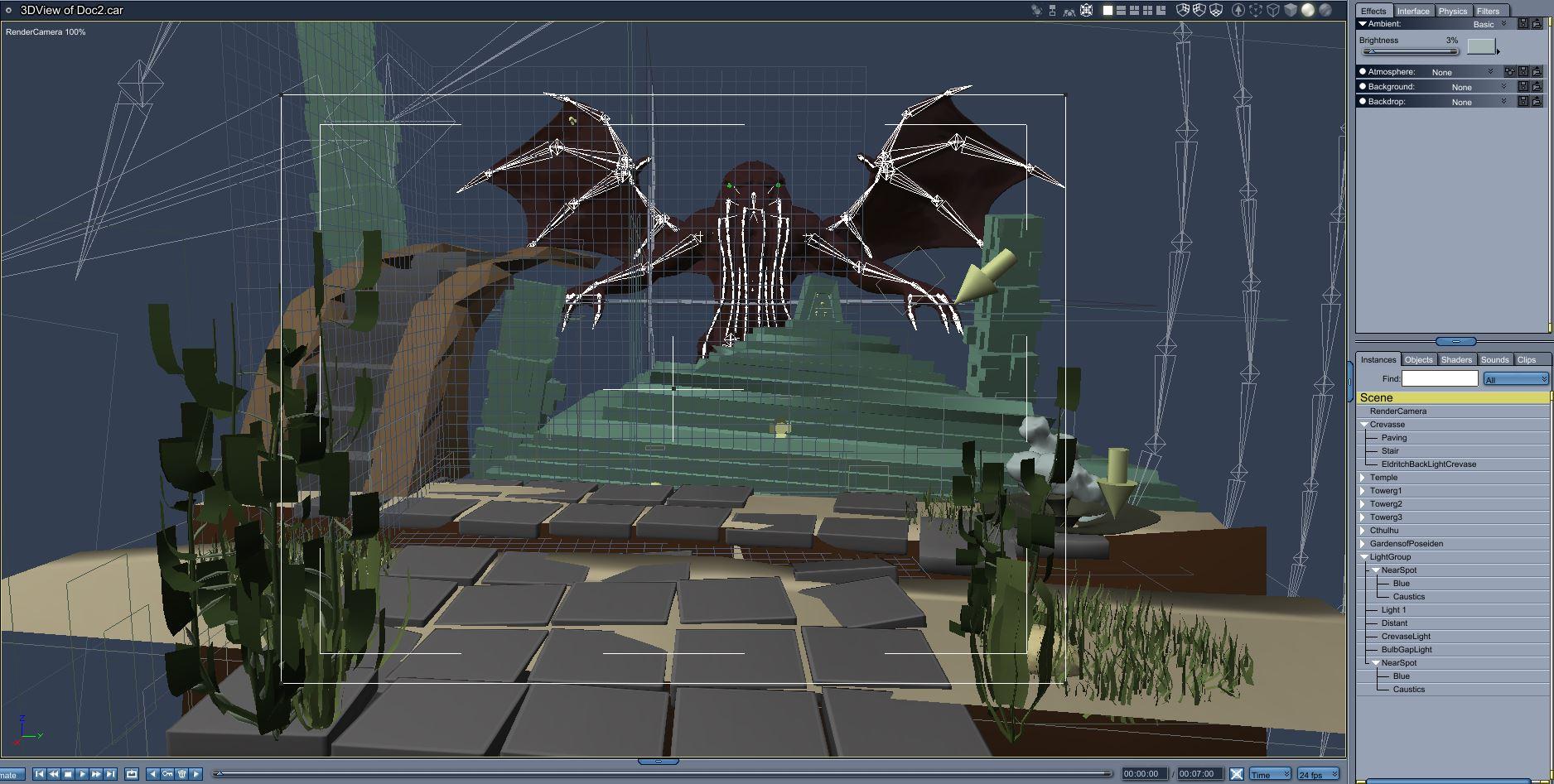Toggle the animation loop button
1554x784 pixels.
tap(132, 774)
